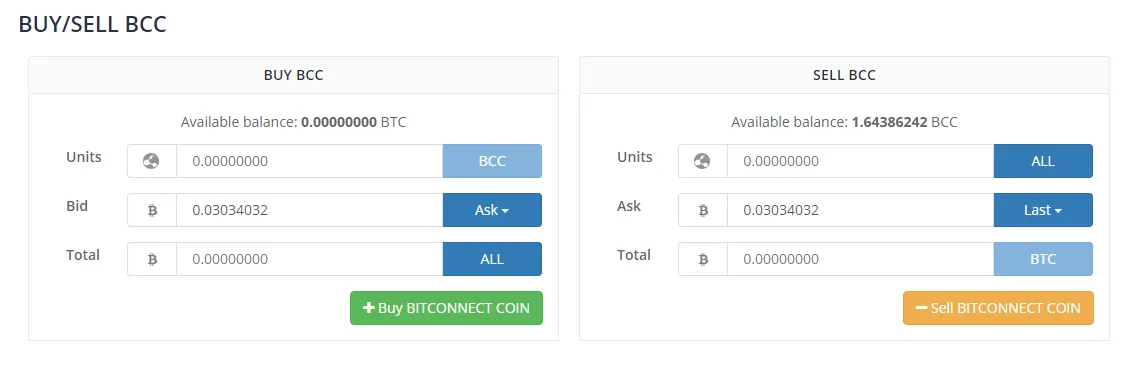
Task: Click the BCC button beside Buy Units
Action: pyautogui.click(x=492, y=161)
